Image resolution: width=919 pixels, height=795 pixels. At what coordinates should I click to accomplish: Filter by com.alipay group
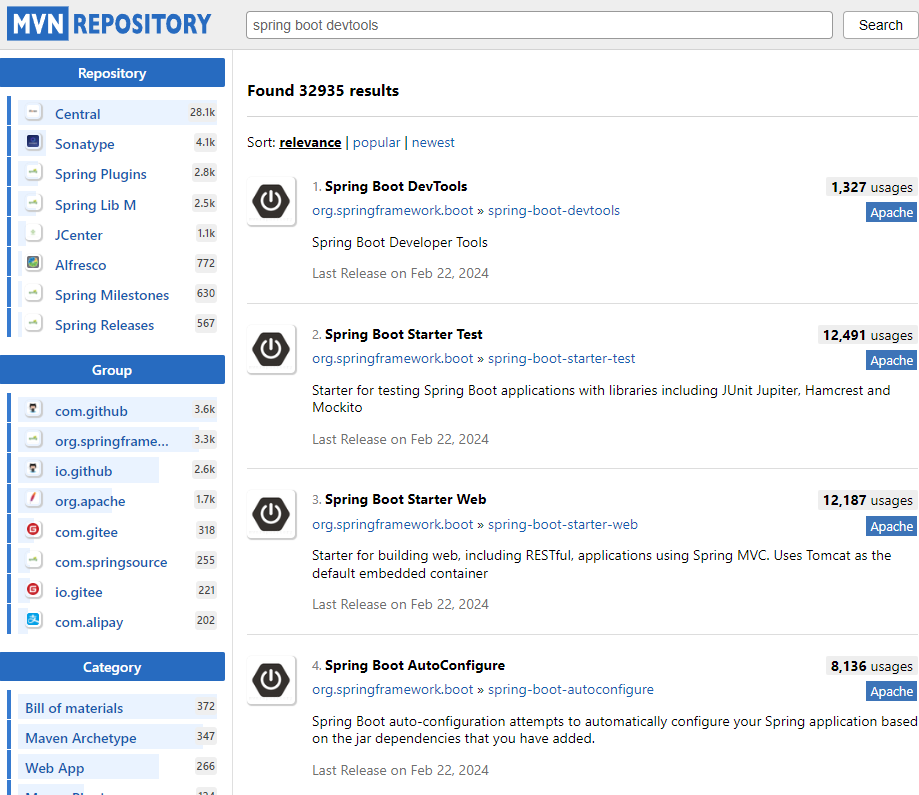[x=89, y=623]
